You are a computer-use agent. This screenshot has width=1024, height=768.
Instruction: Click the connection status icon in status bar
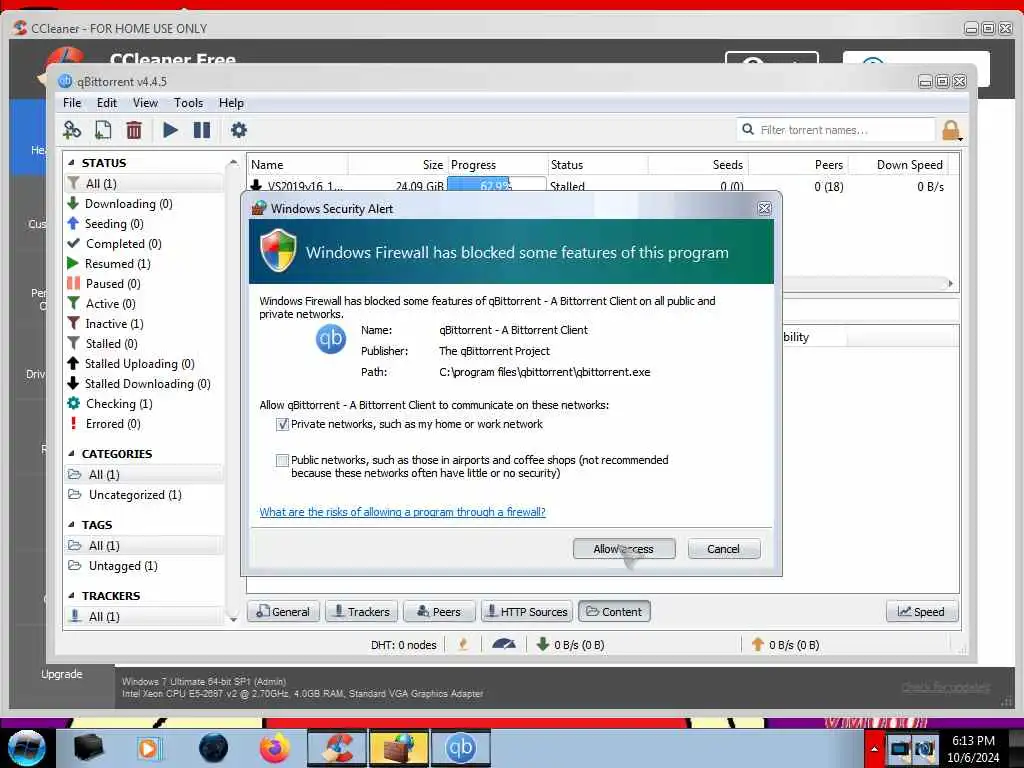(x=464, y=645)
